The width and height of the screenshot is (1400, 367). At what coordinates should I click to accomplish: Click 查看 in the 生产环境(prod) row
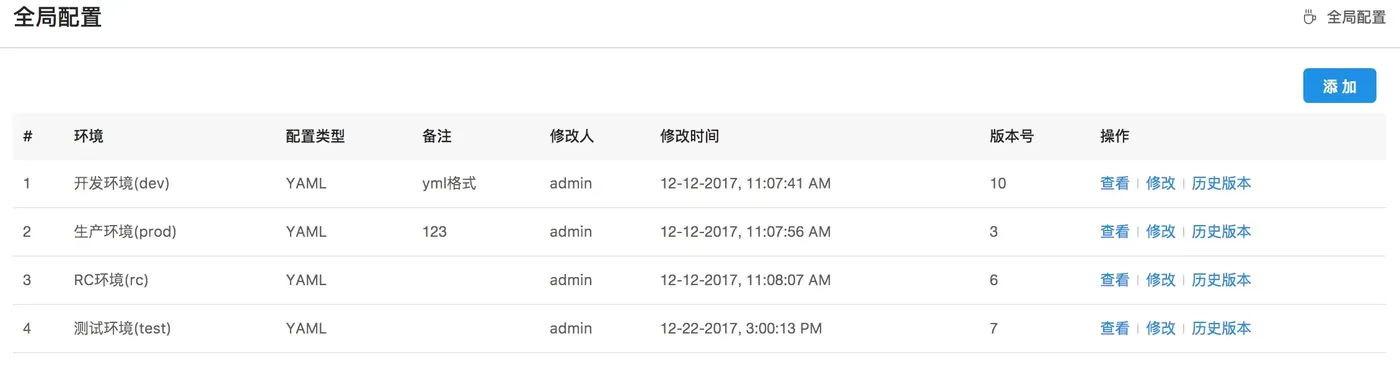[x=1114, y=232]
